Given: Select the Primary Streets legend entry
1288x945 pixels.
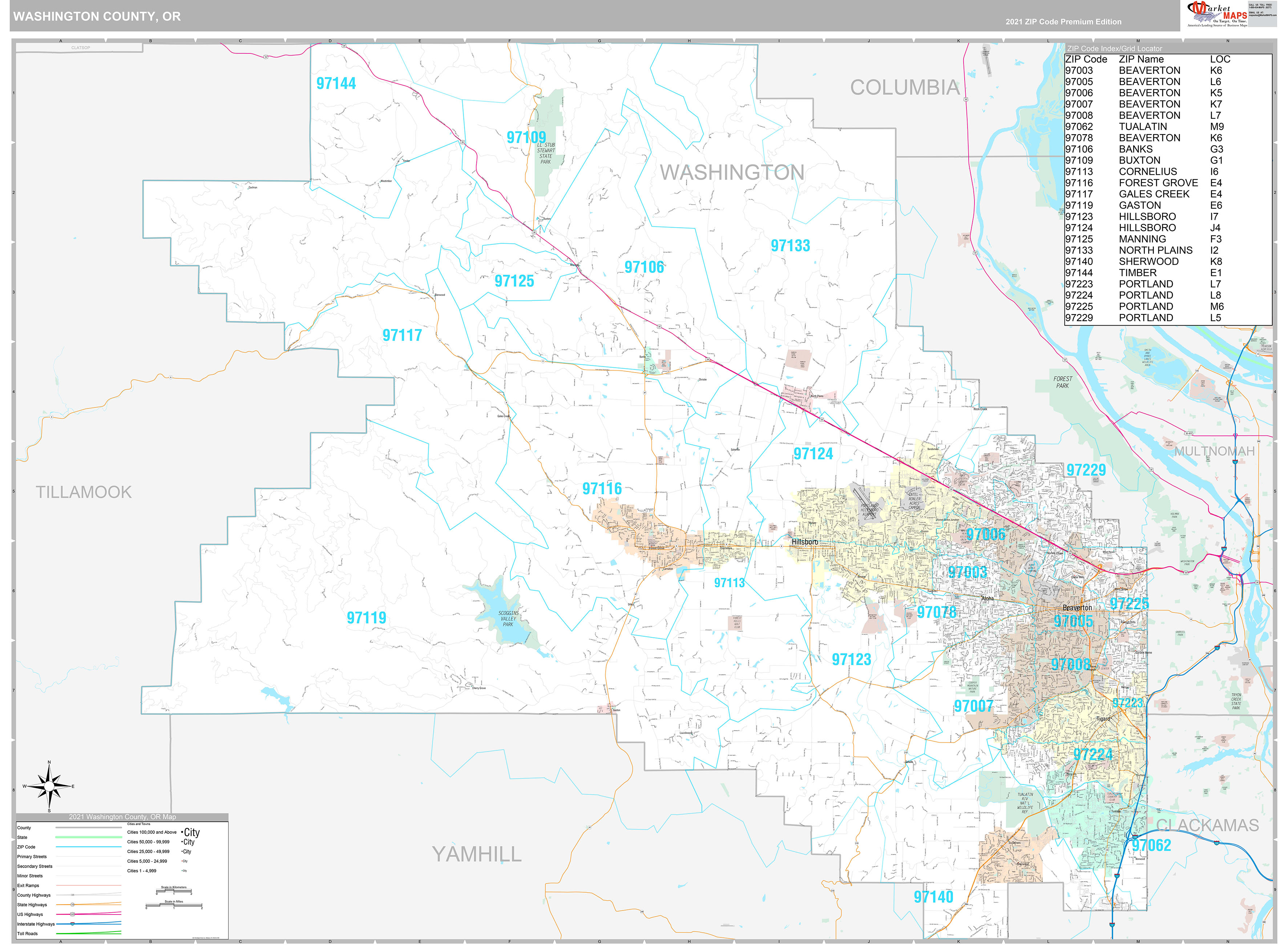Looking at the screenshot, I should 69,856.
